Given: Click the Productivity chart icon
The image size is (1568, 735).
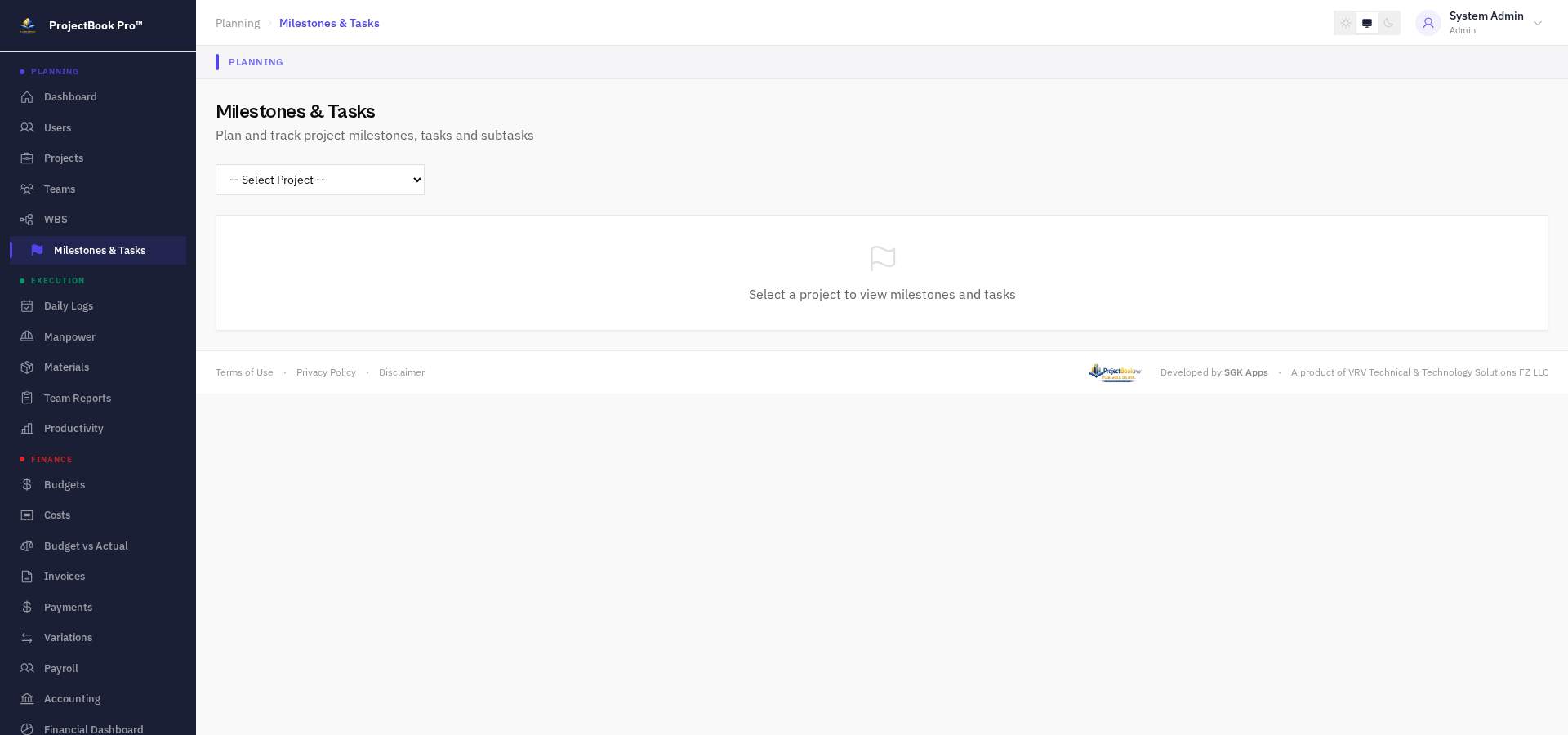Looking at the screenshot, I should [27, 429].
